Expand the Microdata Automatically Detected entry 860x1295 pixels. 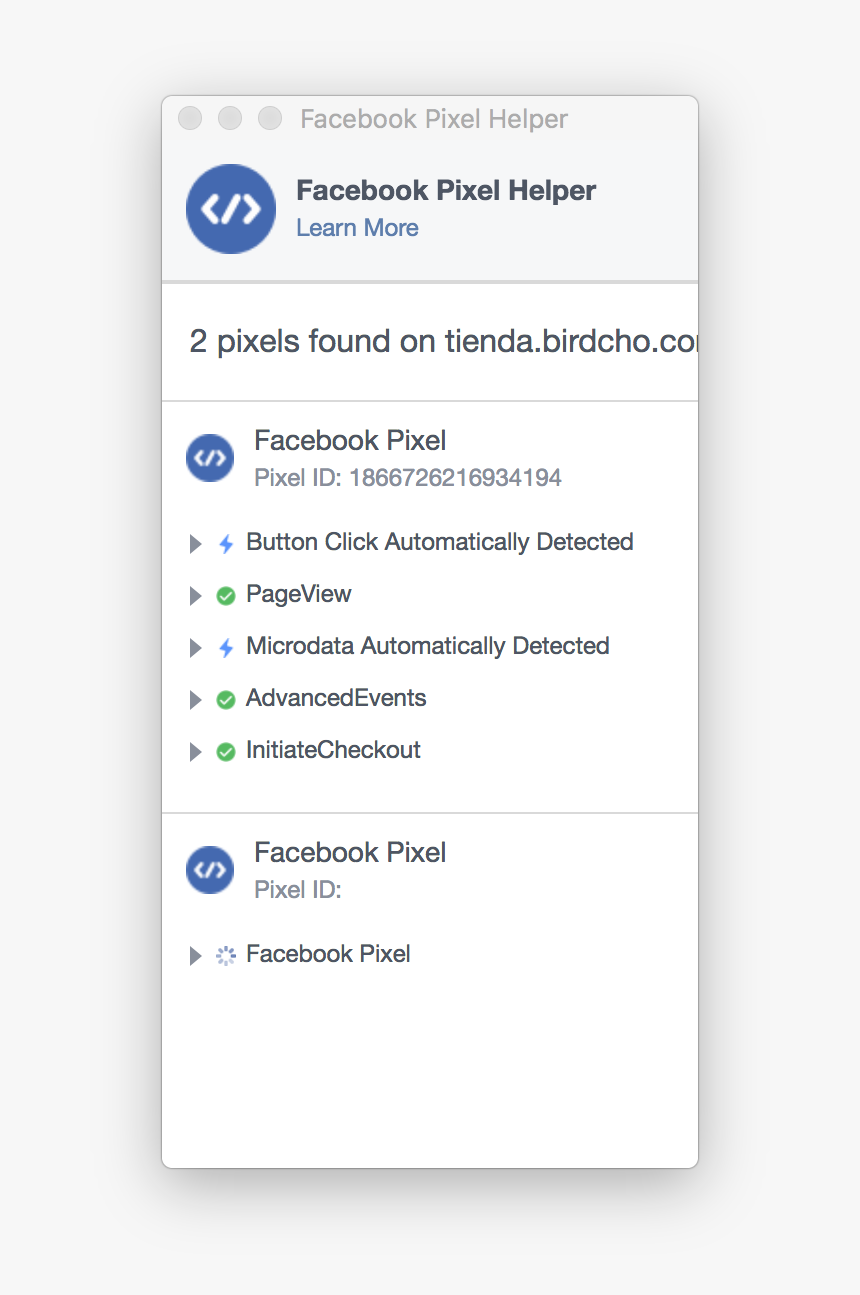[195, 647]
